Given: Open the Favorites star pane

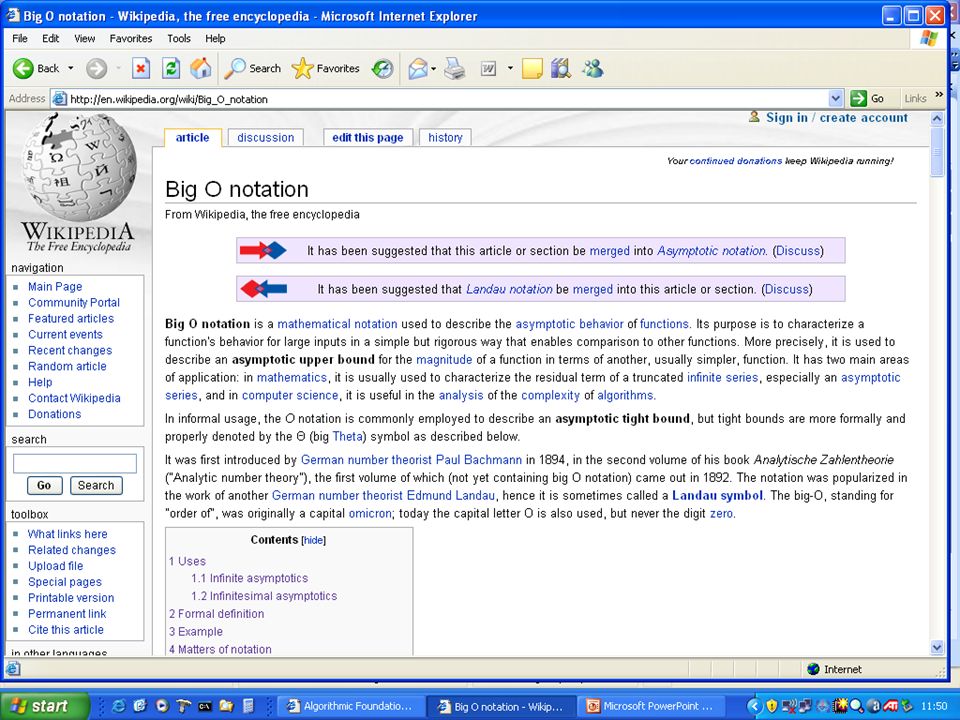Looking at the screenshot, I should coord(325,69).
